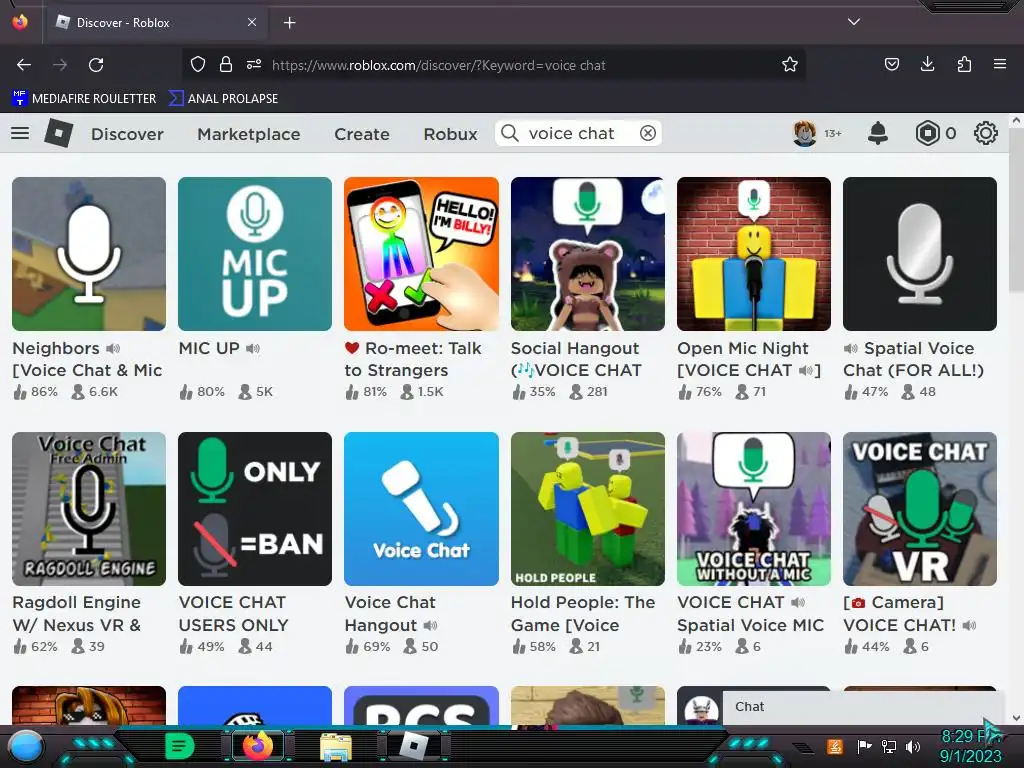This screenshot has width=1024, height=768.
Task: Click 'Hold People: The Game' title
Action: tap(583, 614)
